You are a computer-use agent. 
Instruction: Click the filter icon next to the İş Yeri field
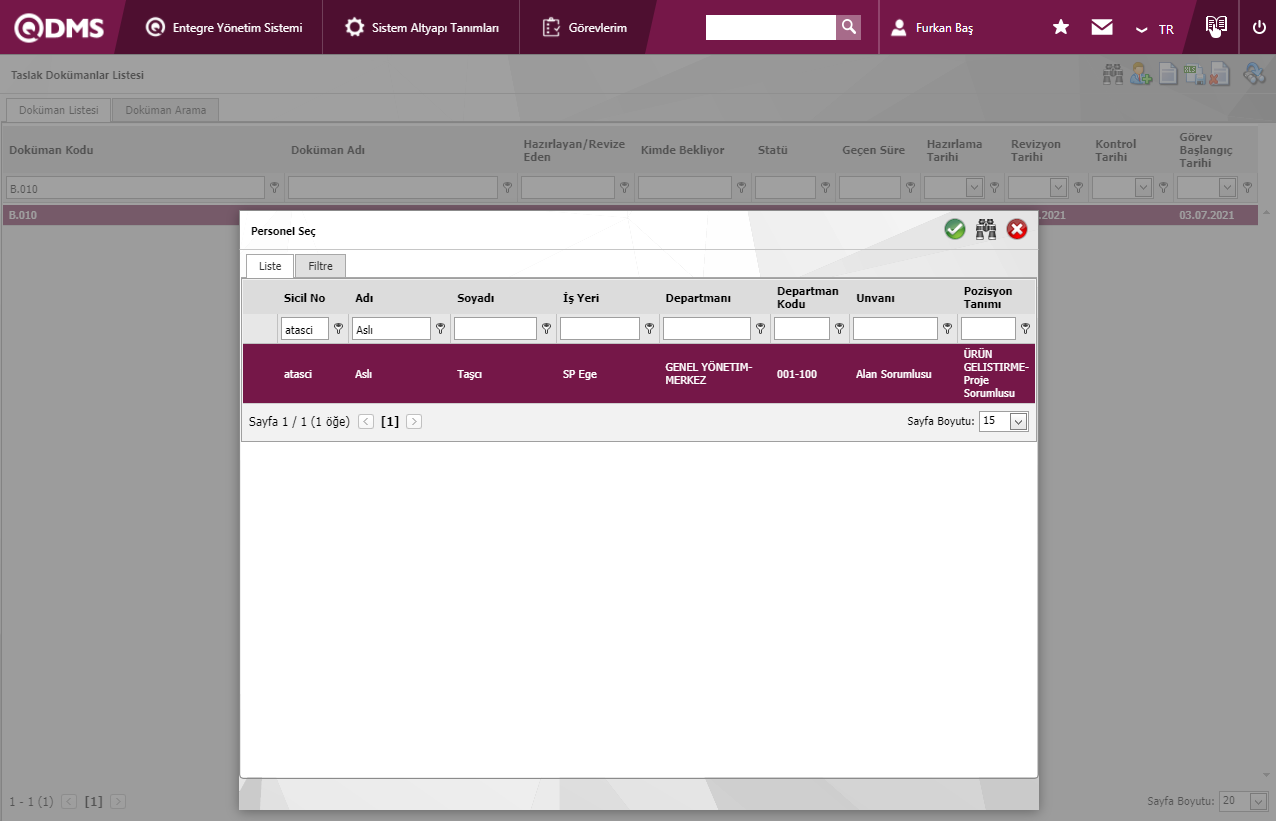click(x=649, y=328)
